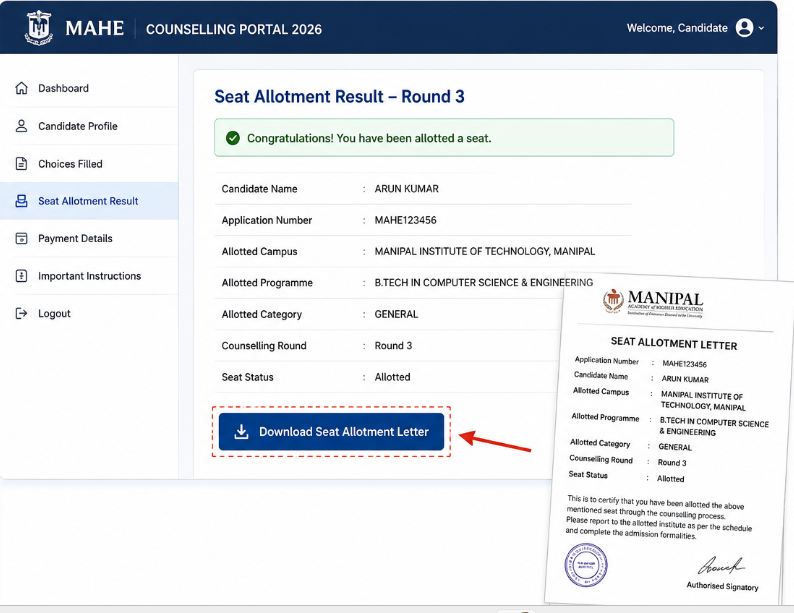Screen dimensions: 794x613
Task: Open the Choices Filled page
Action: tap(89, 164)
